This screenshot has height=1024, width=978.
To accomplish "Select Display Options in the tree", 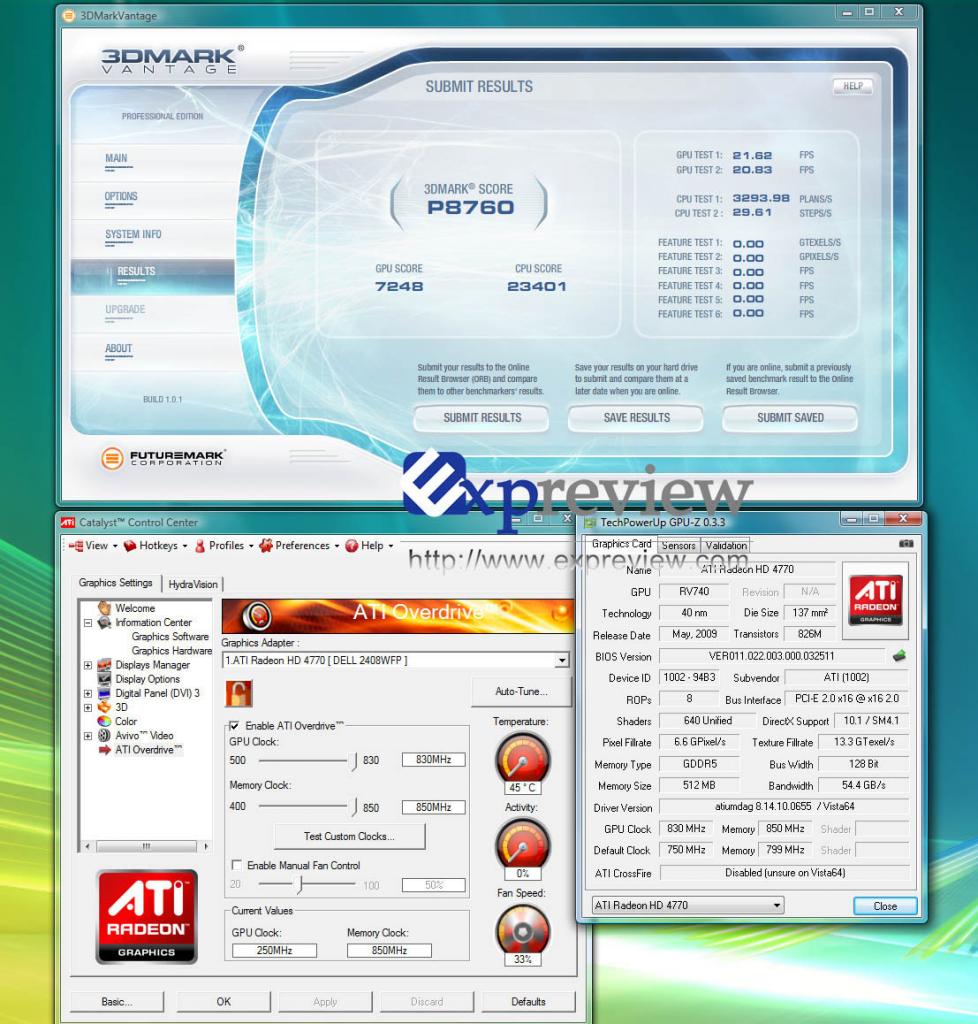I will 148,679.
